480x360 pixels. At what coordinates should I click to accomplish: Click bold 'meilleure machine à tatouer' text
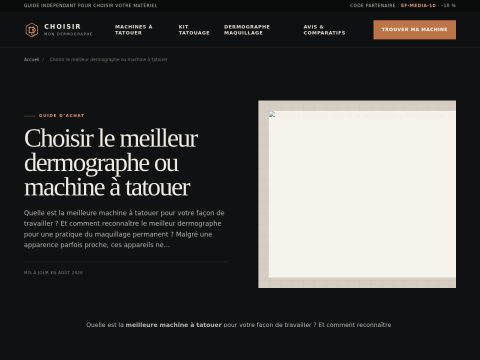173,325
